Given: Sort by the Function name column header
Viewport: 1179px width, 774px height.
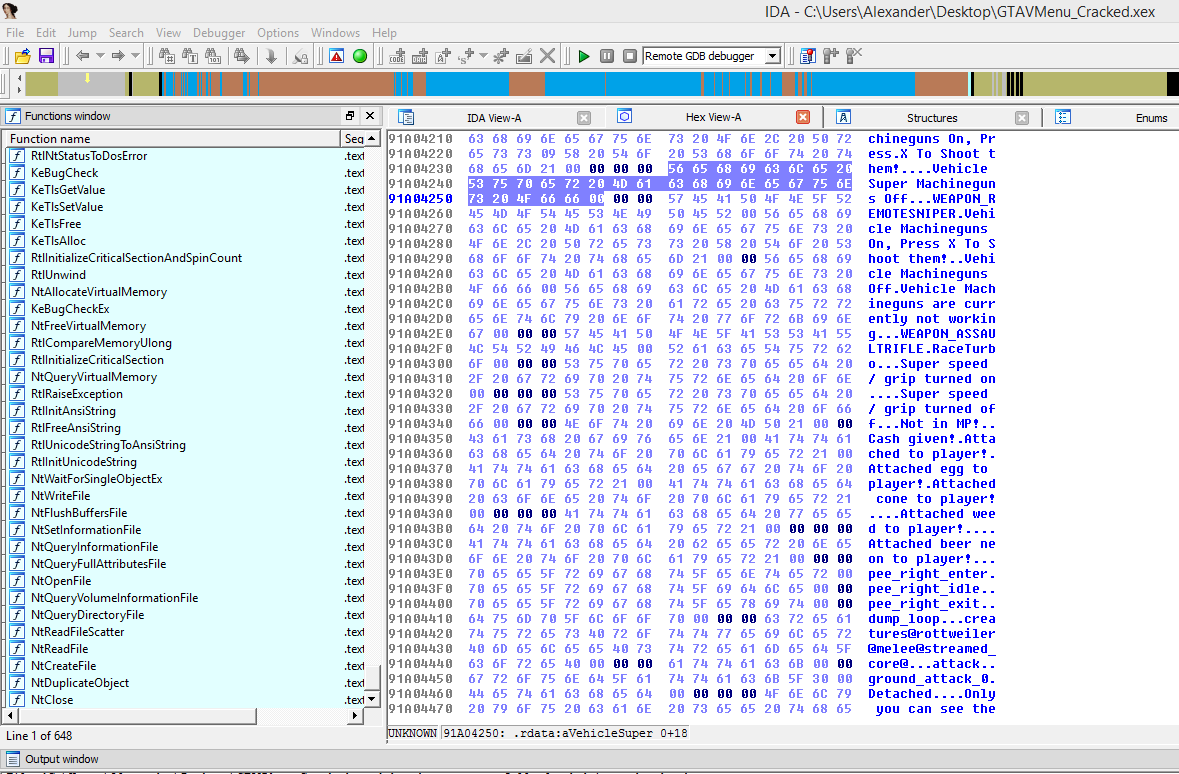Looking at the screenshot, I should [173, 138].
